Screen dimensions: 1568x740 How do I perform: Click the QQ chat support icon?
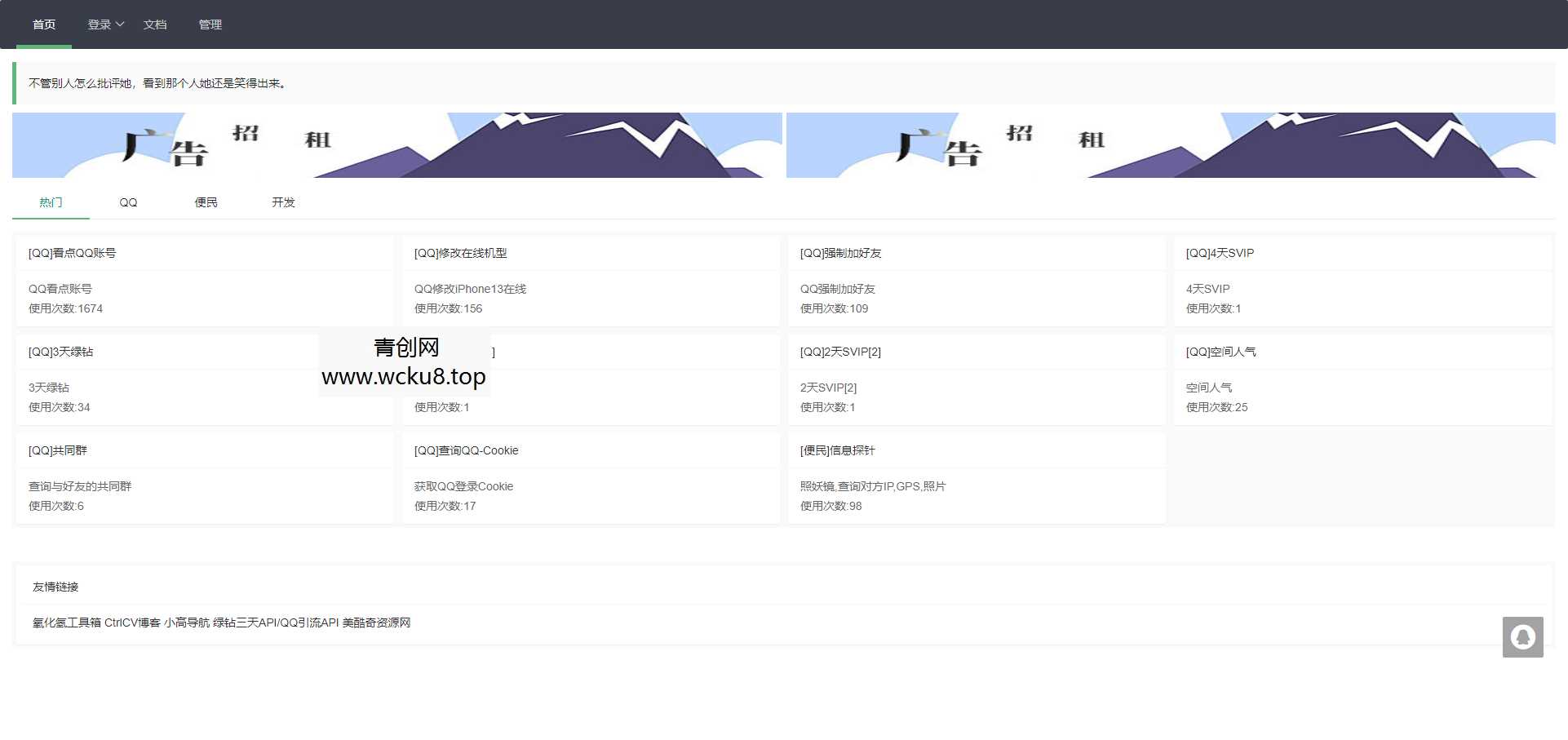pos(1522,637)
